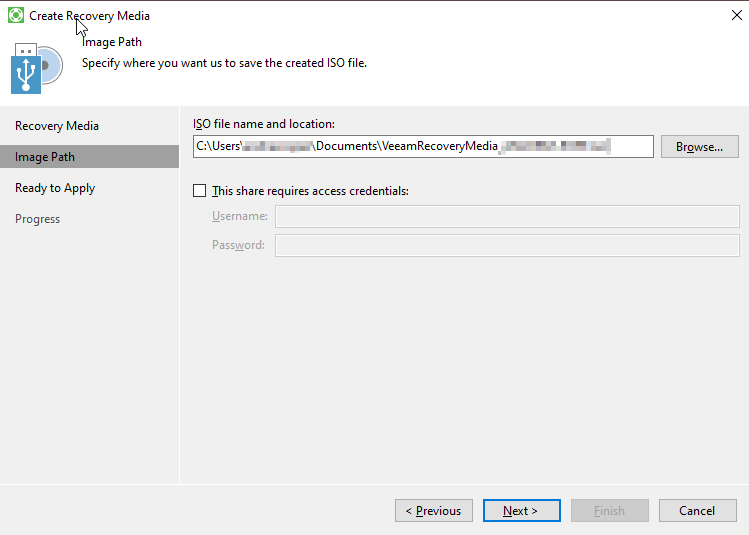This screenshot has width=749, height=535.
Task: Open the Ready to Apply step
Action: (x=55, y=188)
